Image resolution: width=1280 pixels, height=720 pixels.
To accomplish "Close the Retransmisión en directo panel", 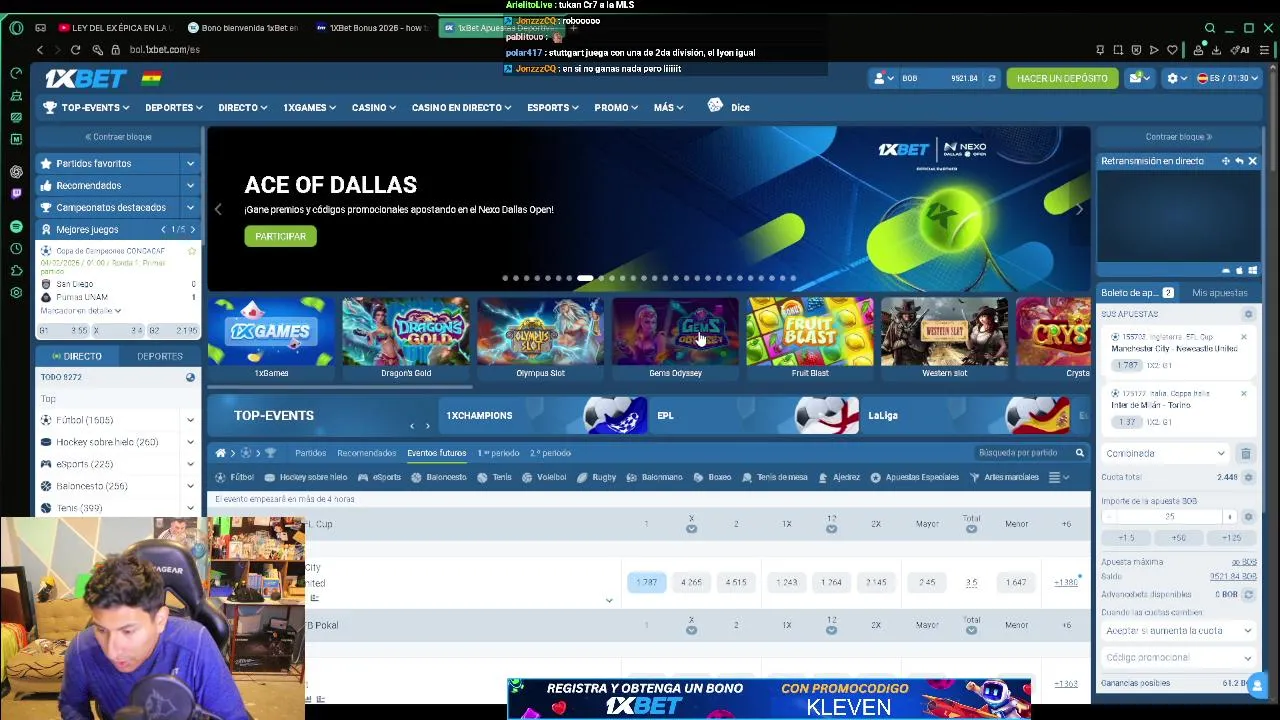I will tap(1252, 161).
